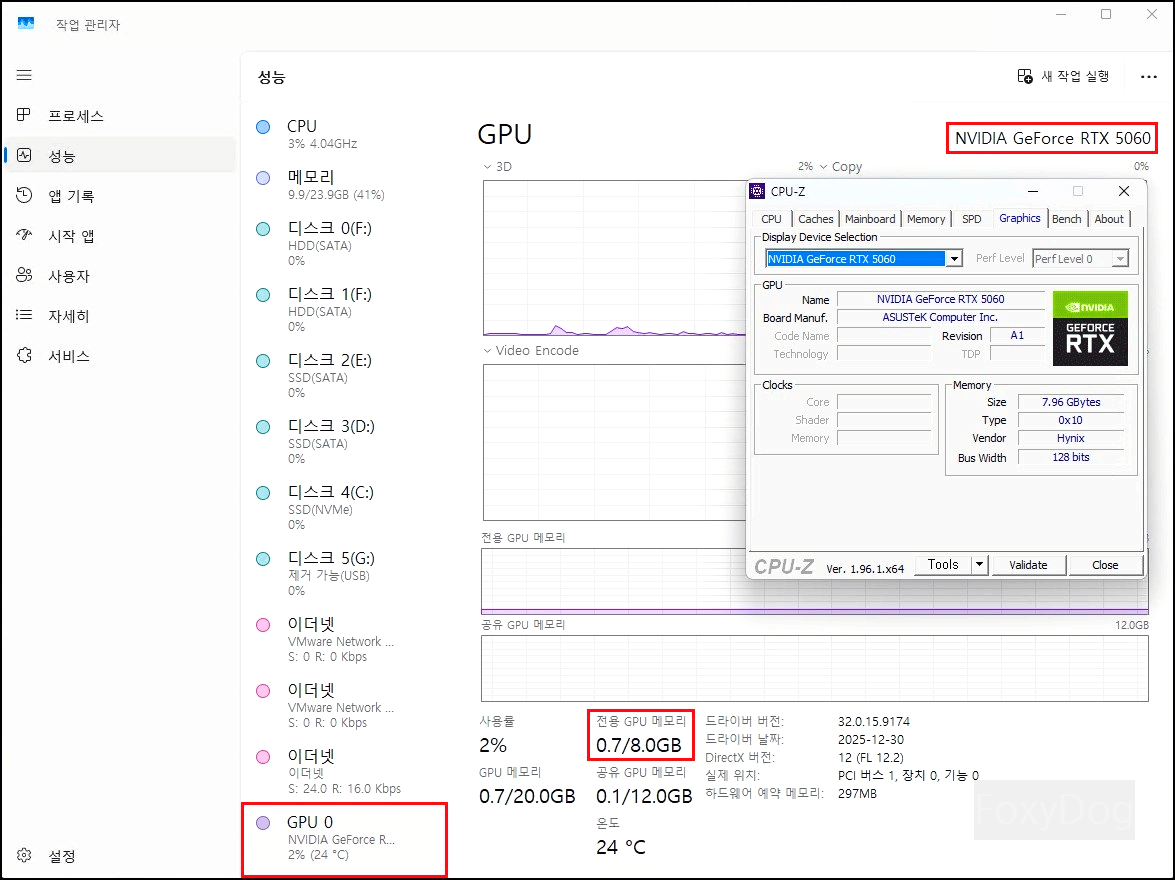Click the Close button in CPU-Z
Image resolution: width=1175 pixels, height=880 pixels.
click(1105, 565)
